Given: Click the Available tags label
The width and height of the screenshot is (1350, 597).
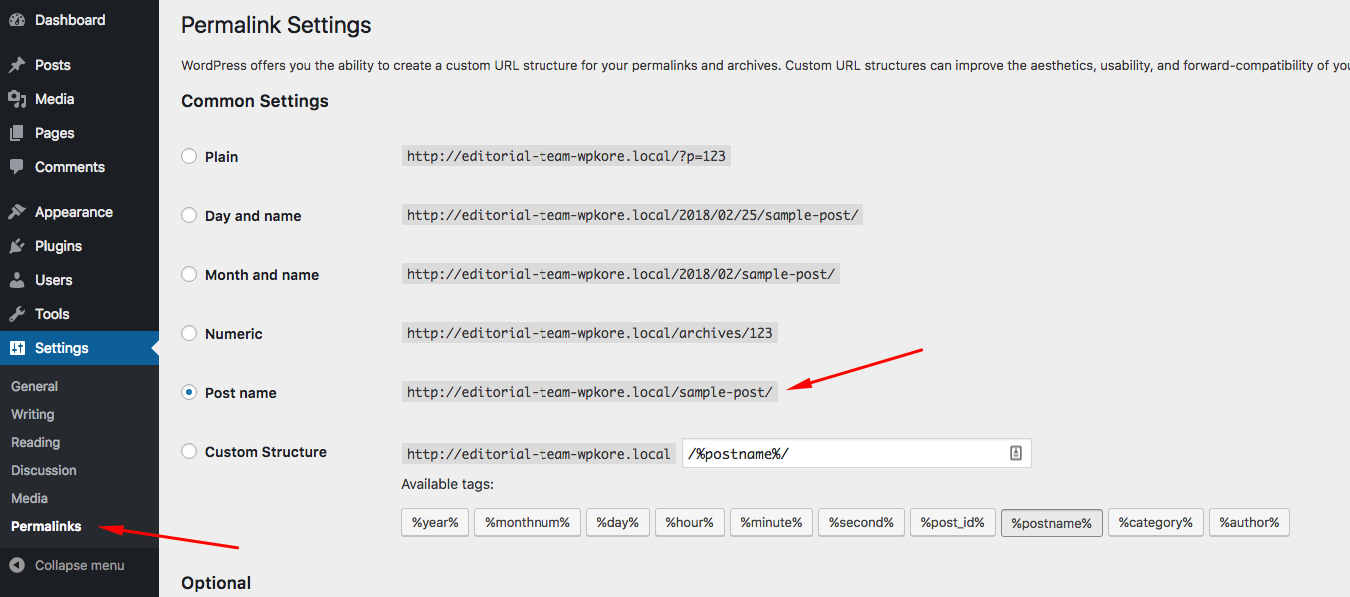Looking at the screenshot, I should click(447, 484).
